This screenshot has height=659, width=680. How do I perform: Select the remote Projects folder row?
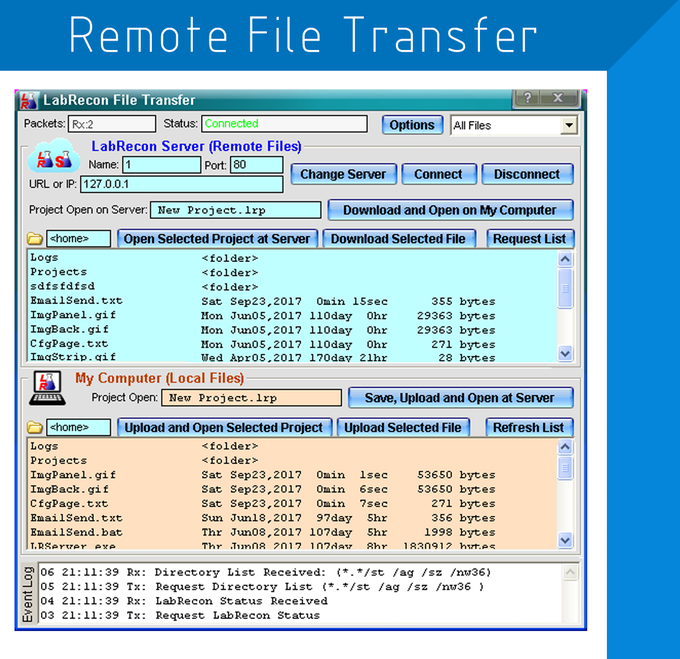[x=292, y=272]
